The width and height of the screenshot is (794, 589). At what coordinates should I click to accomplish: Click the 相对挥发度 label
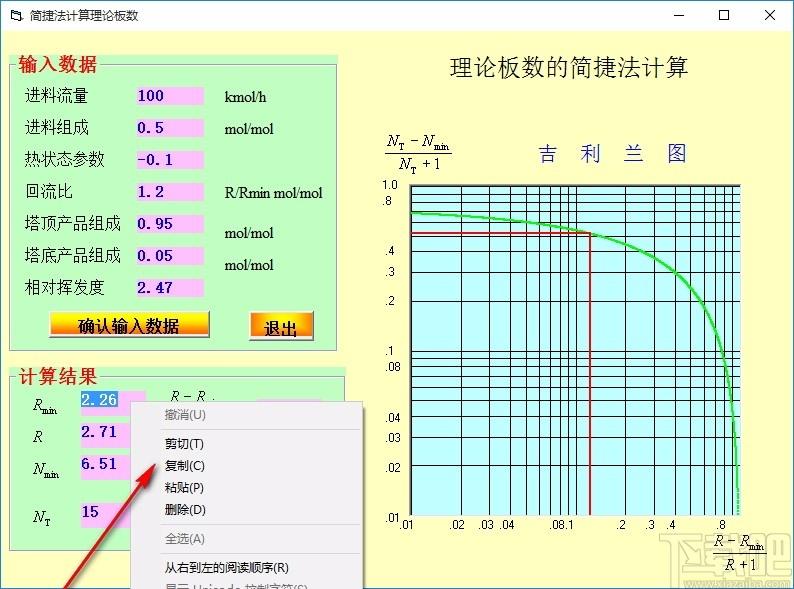(x=65, y=287)
